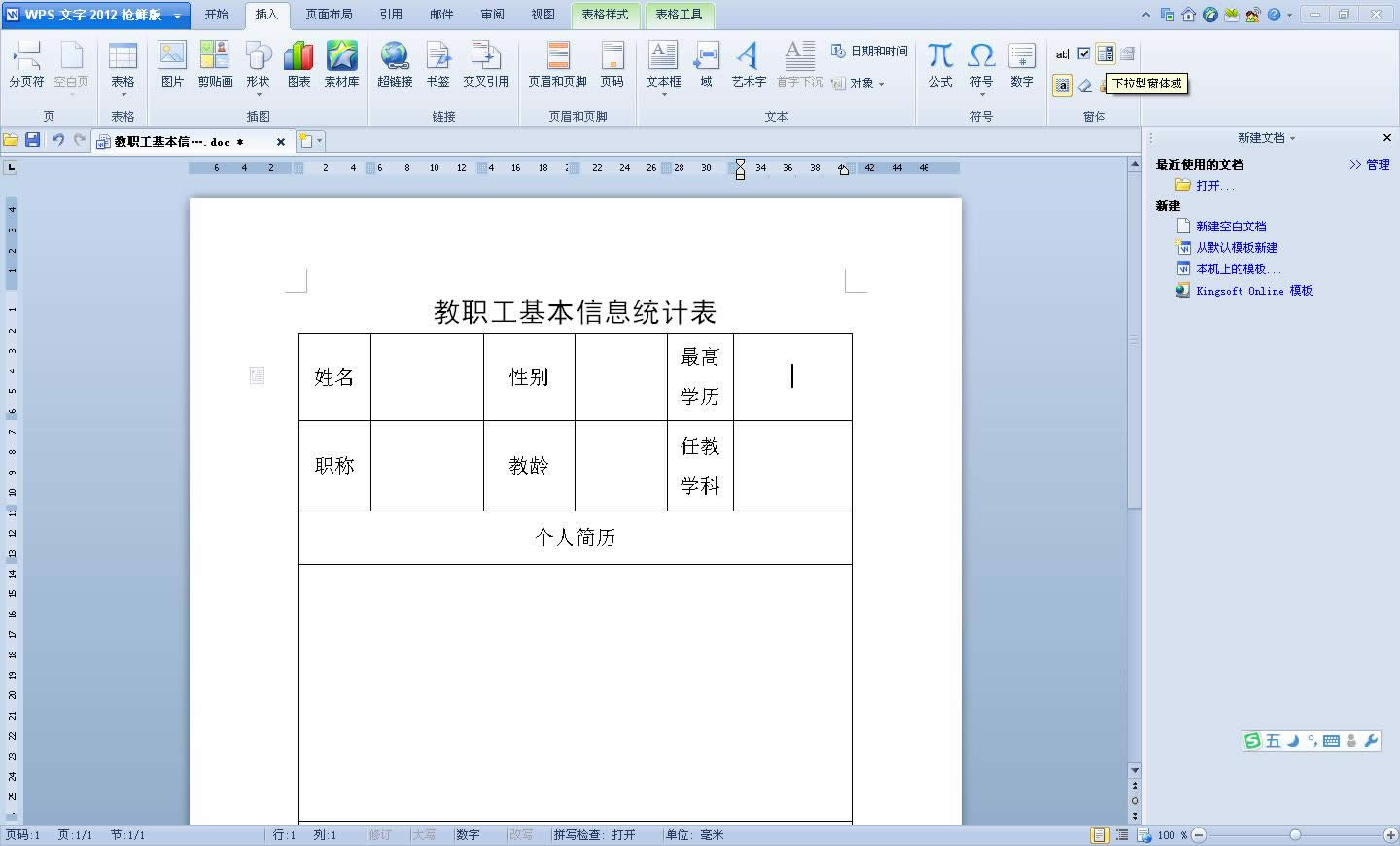The image size is (1400, 846).
Task: Collapse the ribbon with the chevron
Action: click(1146, 15)
